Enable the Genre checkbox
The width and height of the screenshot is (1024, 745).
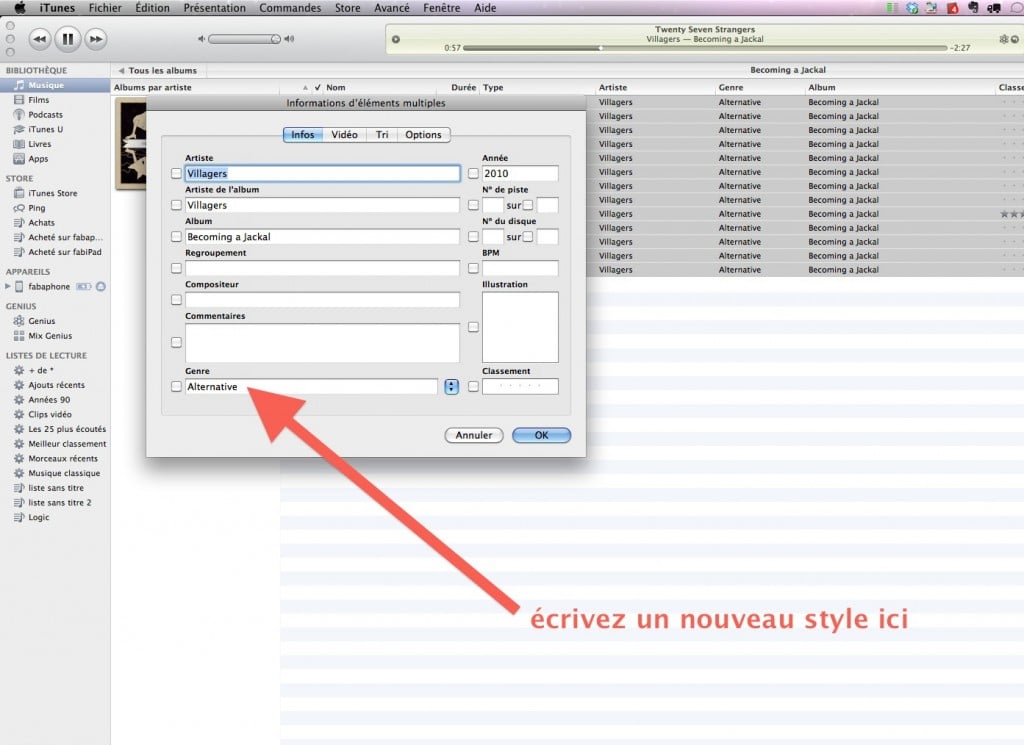tap(176, 387)
